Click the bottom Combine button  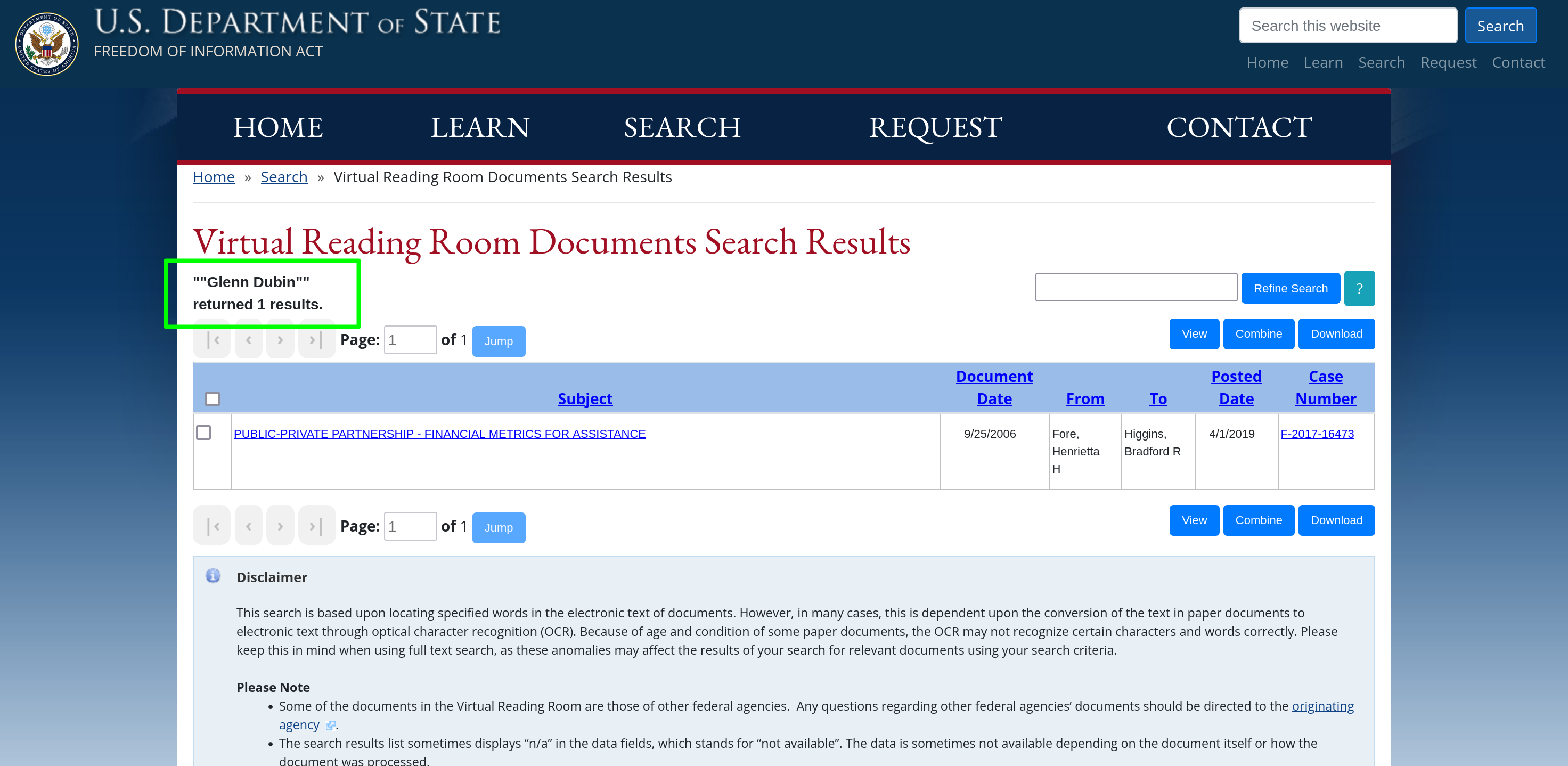1258,520
